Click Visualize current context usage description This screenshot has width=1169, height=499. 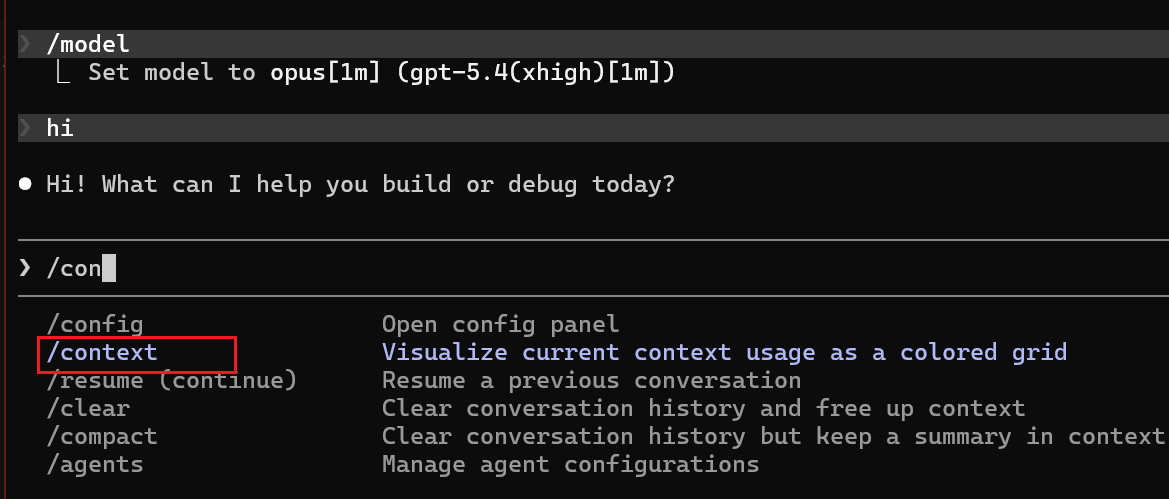[724, 352]
